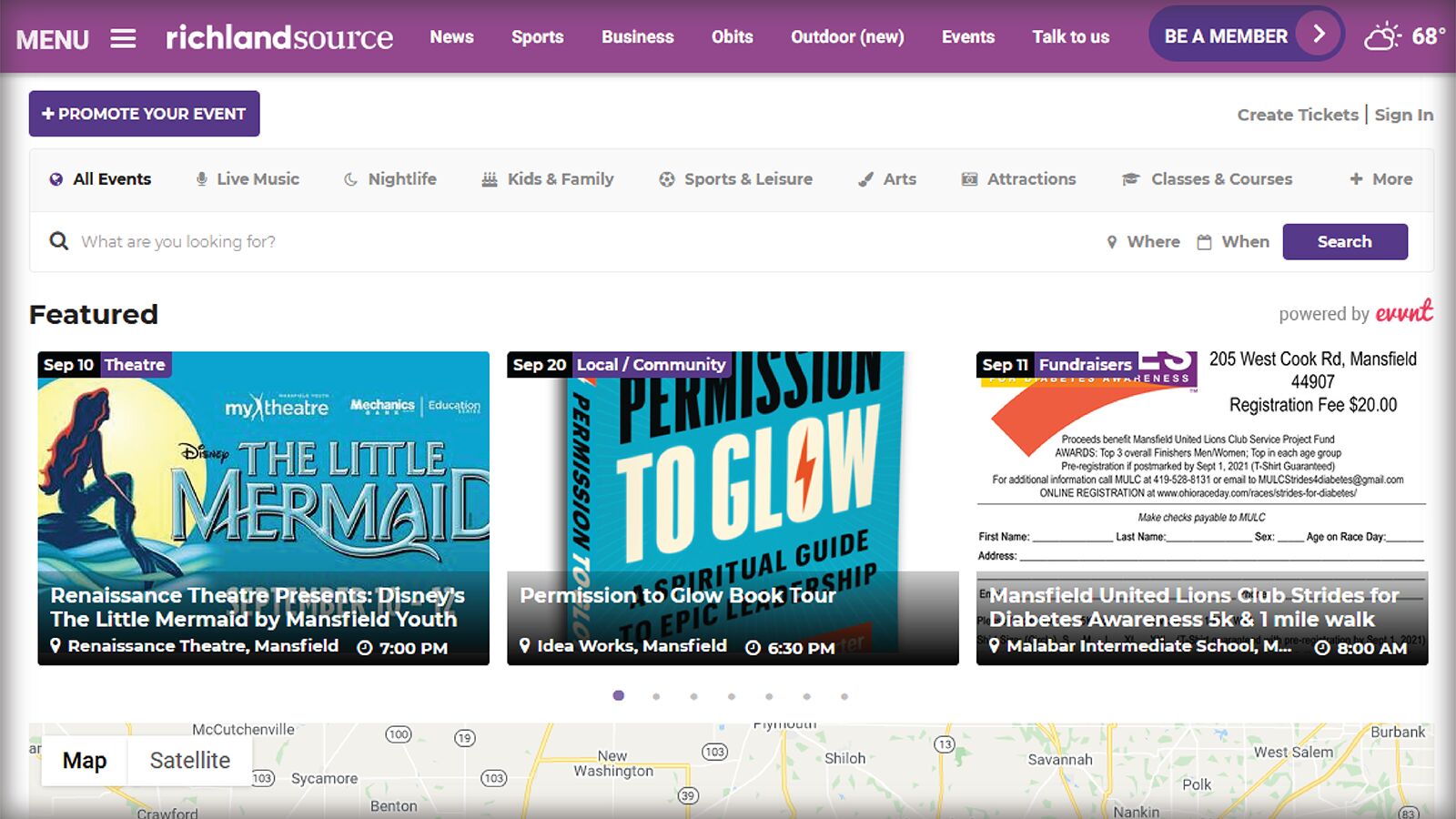Image resolution: width=1456 pixels, height=819 pixels.
Task: Open the When date dropdown
Action: (1233, 242)
